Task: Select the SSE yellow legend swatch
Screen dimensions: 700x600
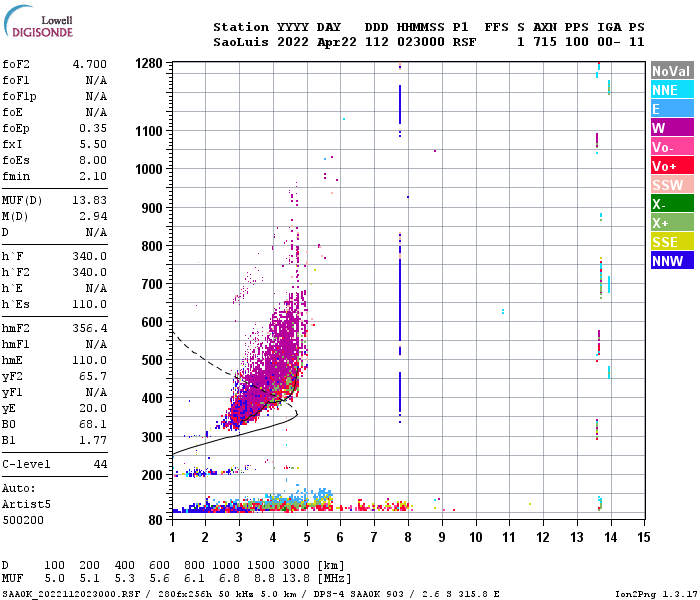Action: point(672,242)
